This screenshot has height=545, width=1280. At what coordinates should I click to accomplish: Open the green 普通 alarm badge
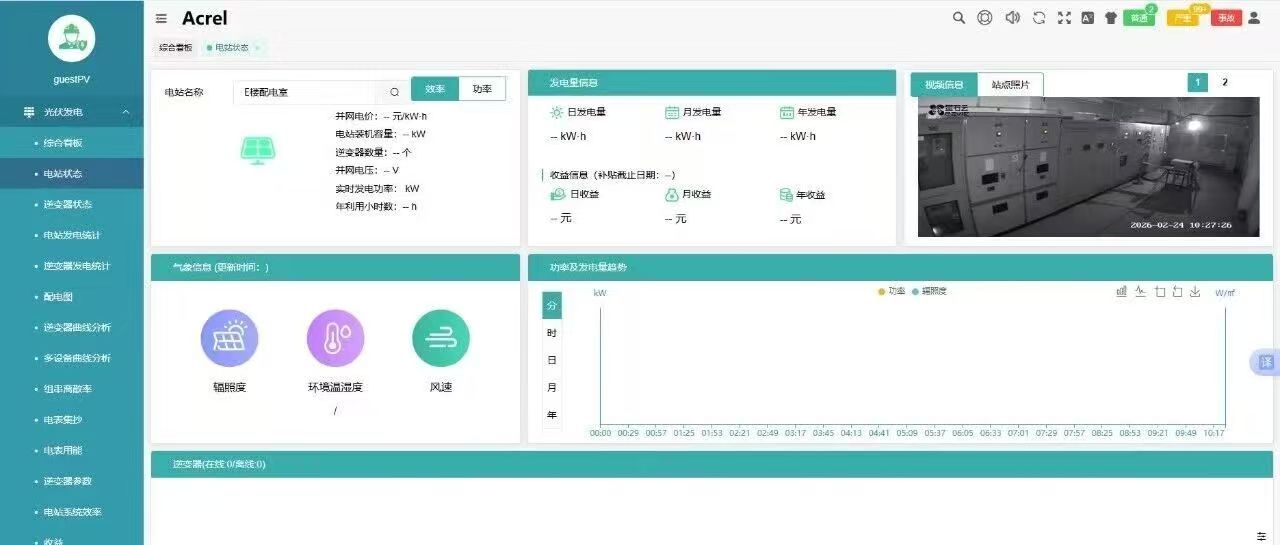pos(1138,18)
